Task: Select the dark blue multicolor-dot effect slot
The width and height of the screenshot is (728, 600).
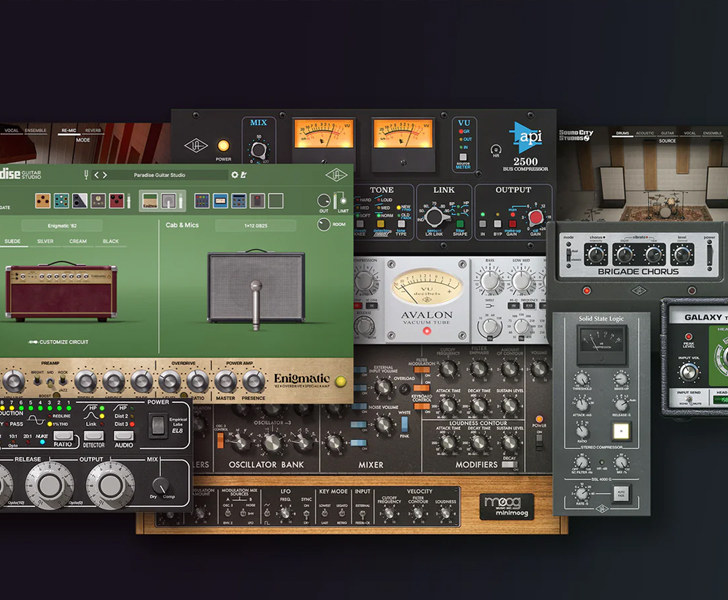Action: 202,201
